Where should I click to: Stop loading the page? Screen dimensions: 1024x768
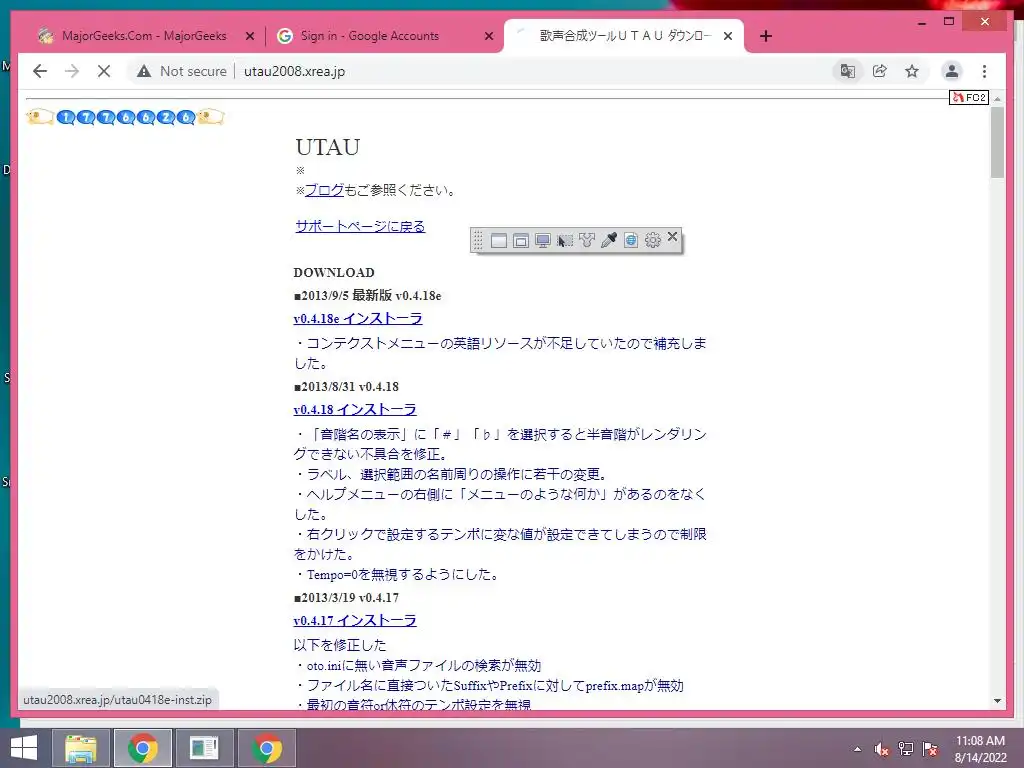104,71
